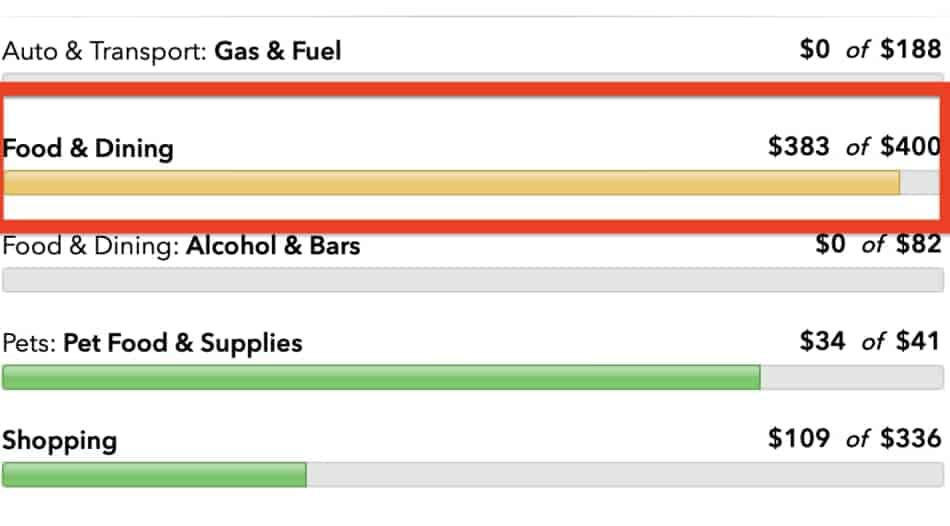Click the $109 of $336 amount

854,438
